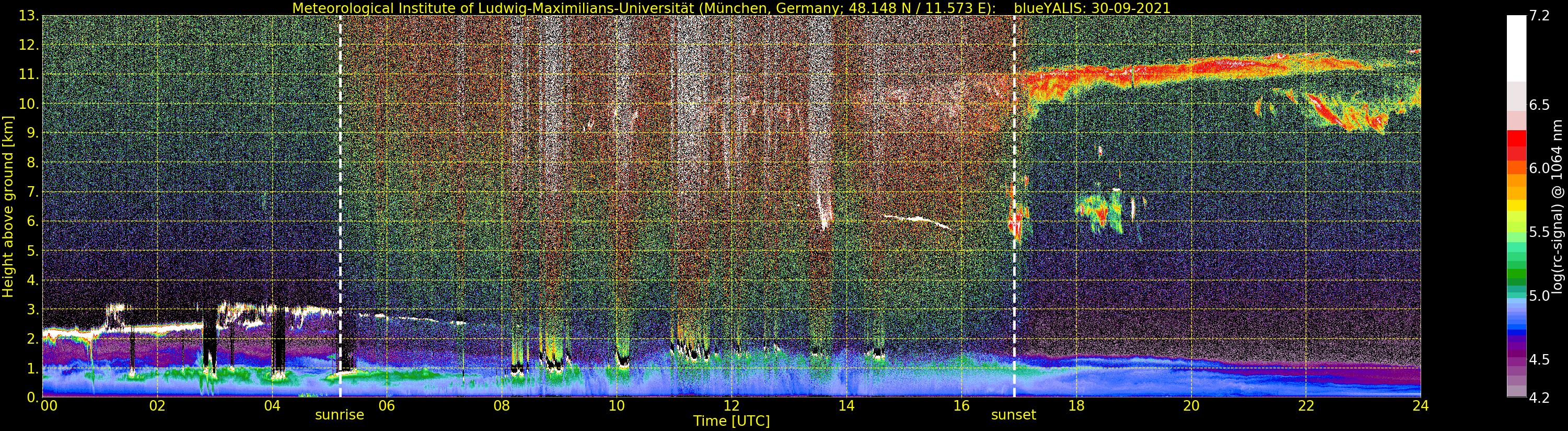The image size is (1568, 431).
Task: Click the white dashed sunset line
Action: point(1015,206)
